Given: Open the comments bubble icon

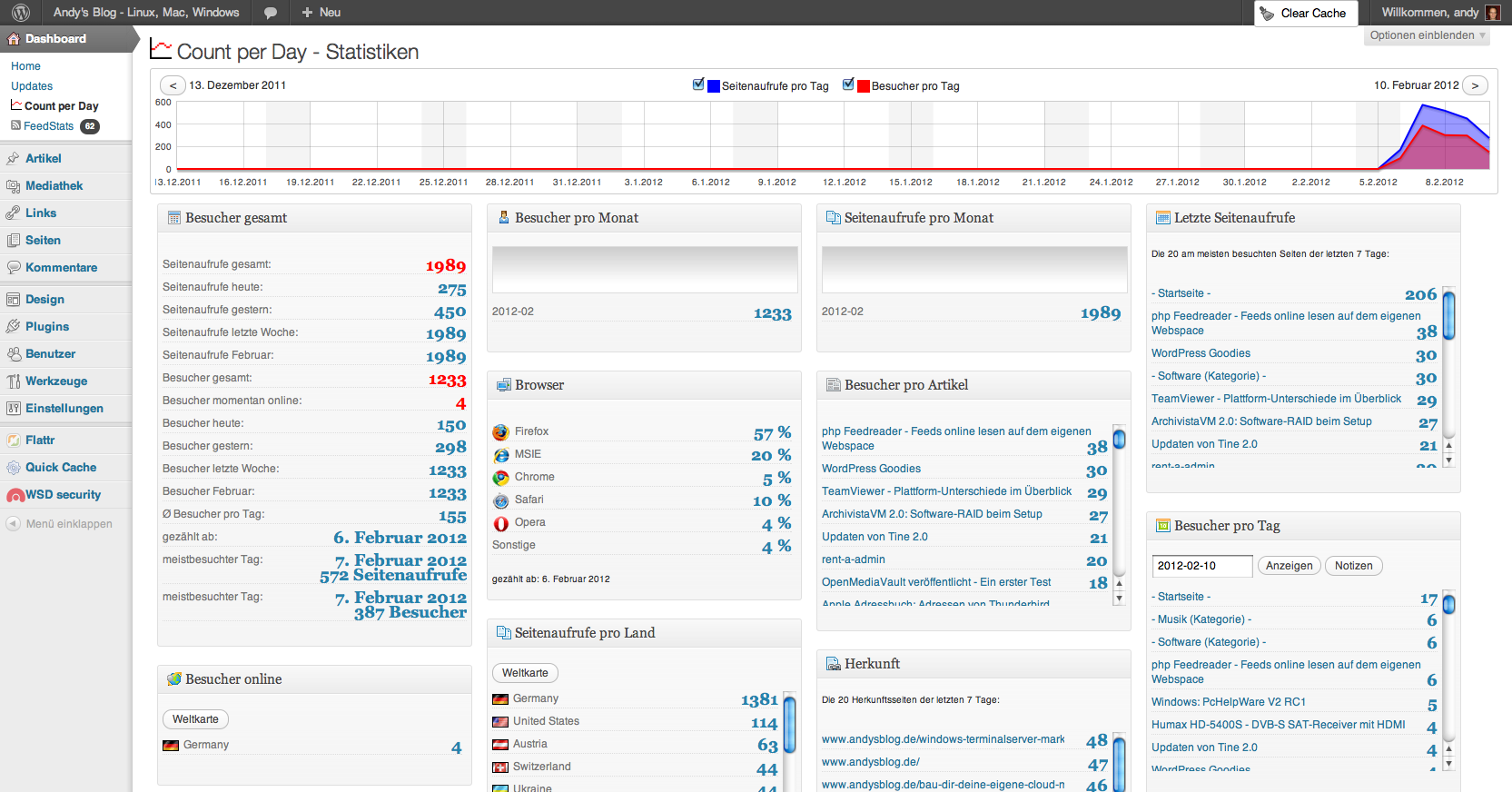Looking at the screenshot, I should (270, 13).
